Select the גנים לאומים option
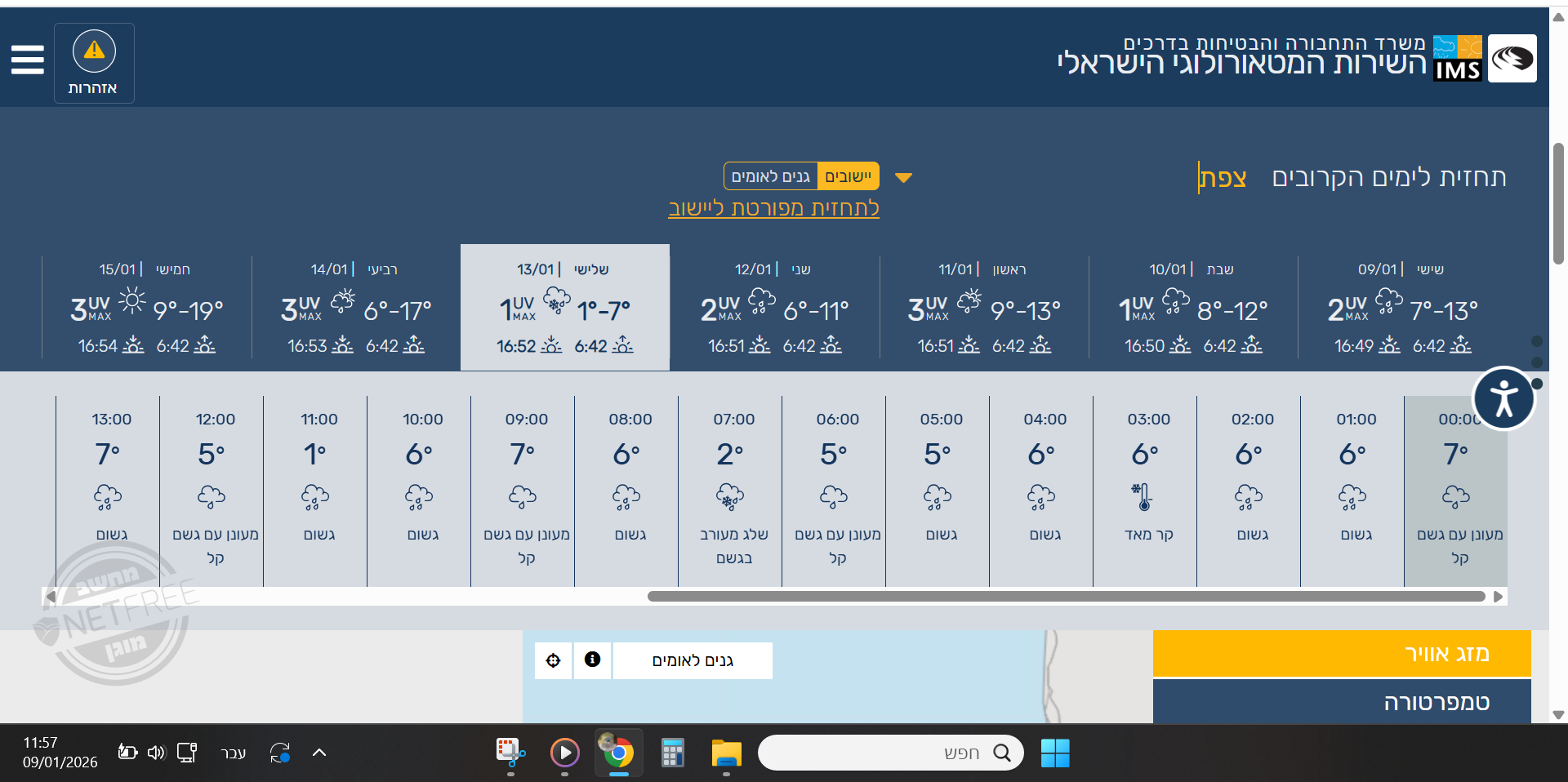Screen dimensions: 1568x782 coord(770,176)
